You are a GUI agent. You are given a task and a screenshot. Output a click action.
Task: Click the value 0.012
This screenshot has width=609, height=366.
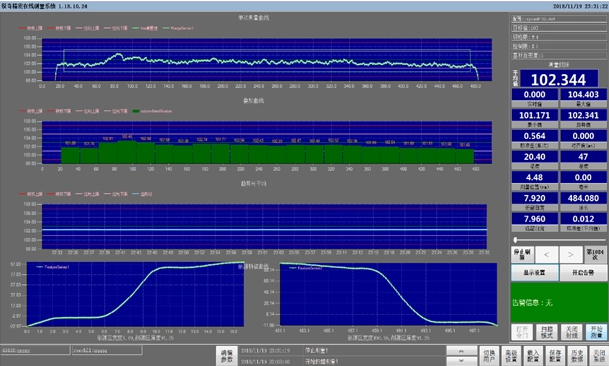(x=583, y=219)
